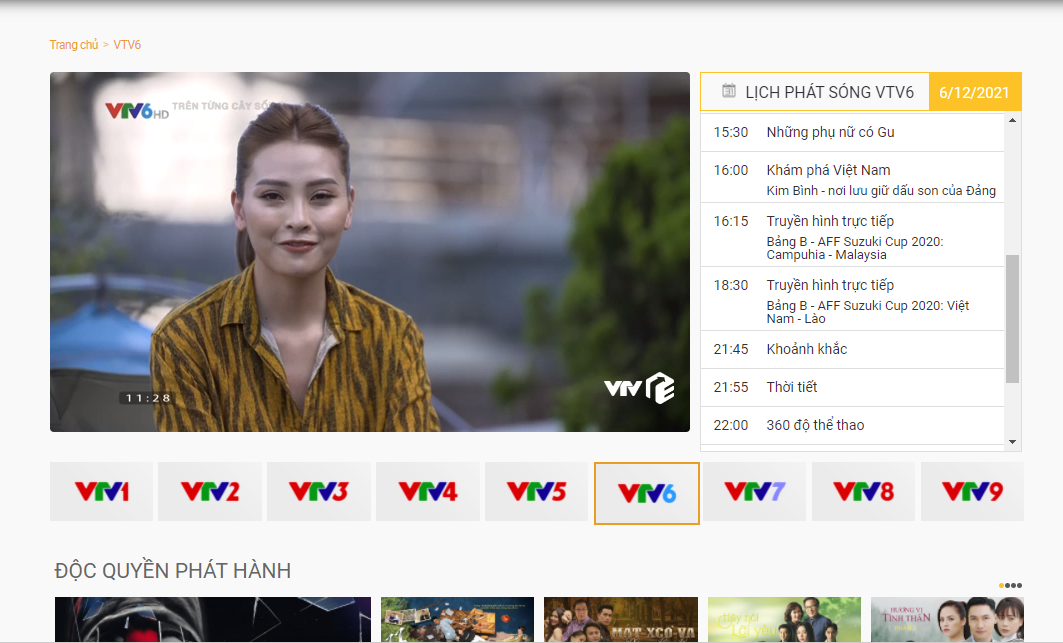This screenshot has height=643, width=1063.
Task: Select the 21:45 Khoảnh khắc entry
Action: [x=852, y=349]
